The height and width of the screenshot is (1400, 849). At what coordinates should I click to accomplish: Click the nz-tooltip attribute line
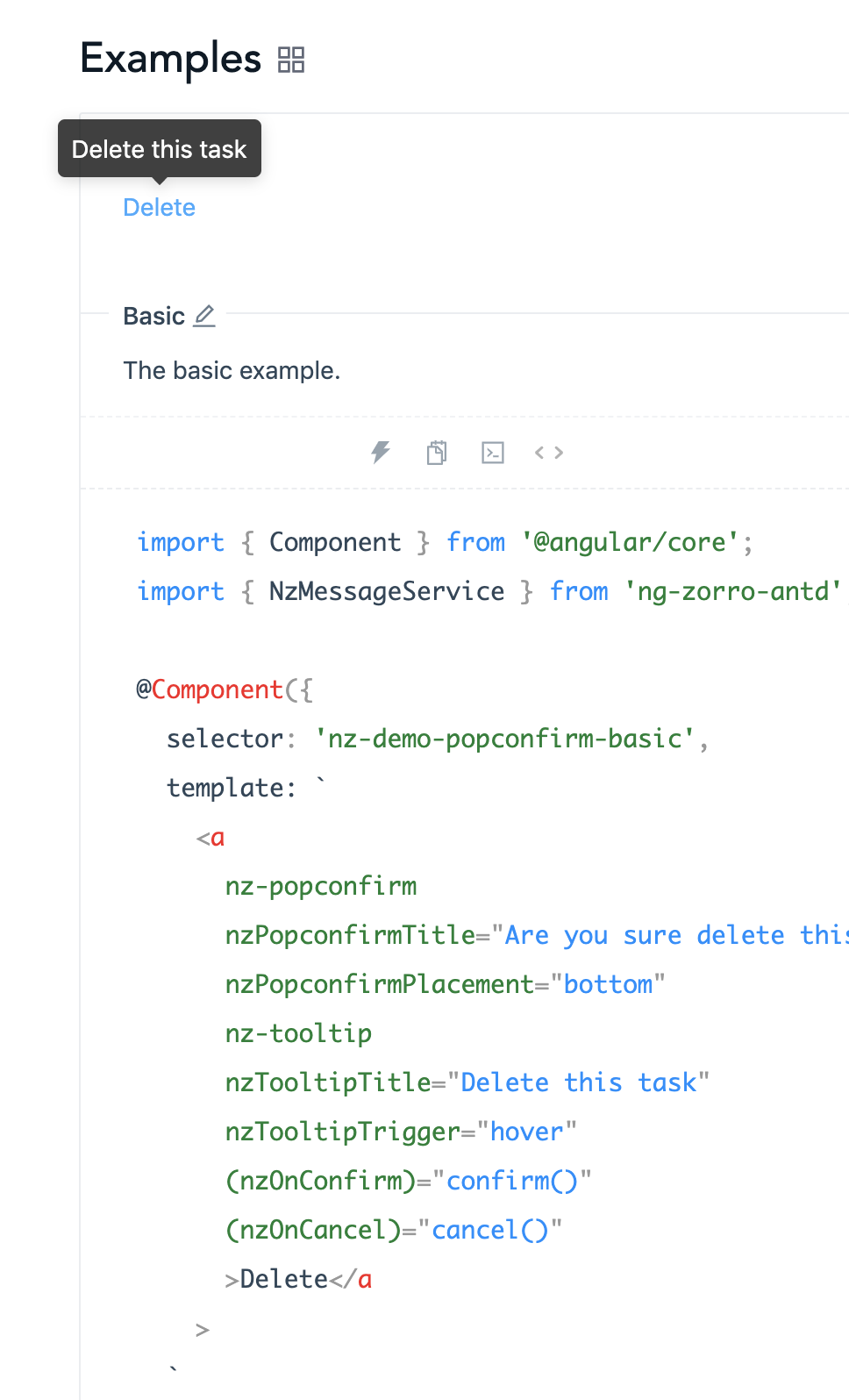point(298,1033)
